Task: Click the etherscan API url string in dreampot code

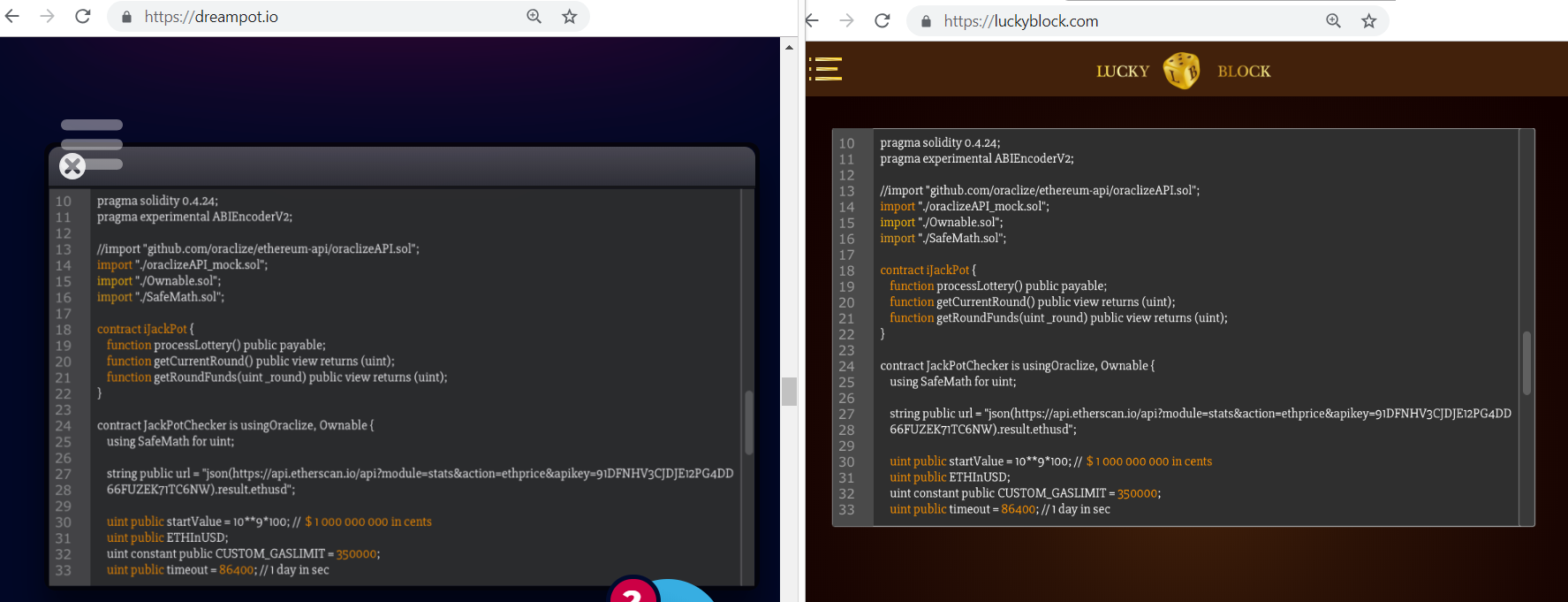Action: coord(420,481)
